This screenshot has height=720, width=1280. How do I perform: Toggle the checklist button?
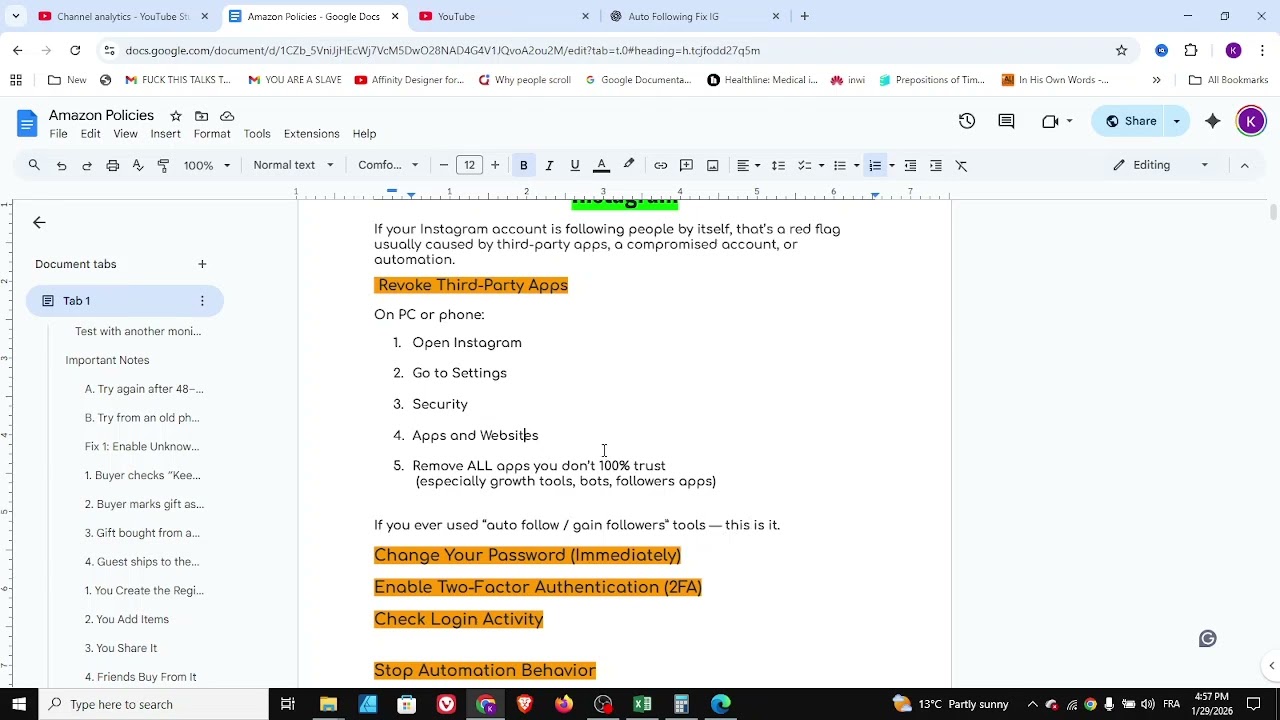click(x=804, y=165)
